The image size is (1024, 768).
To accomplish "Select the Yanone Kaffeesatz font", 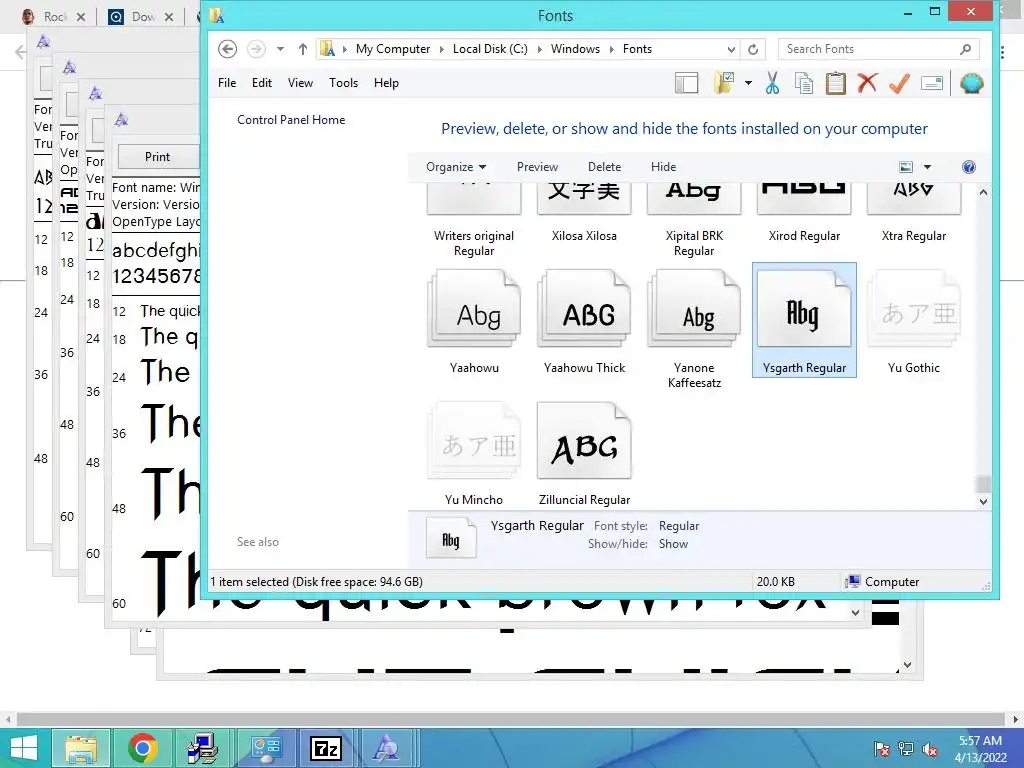I will point(694,328).
